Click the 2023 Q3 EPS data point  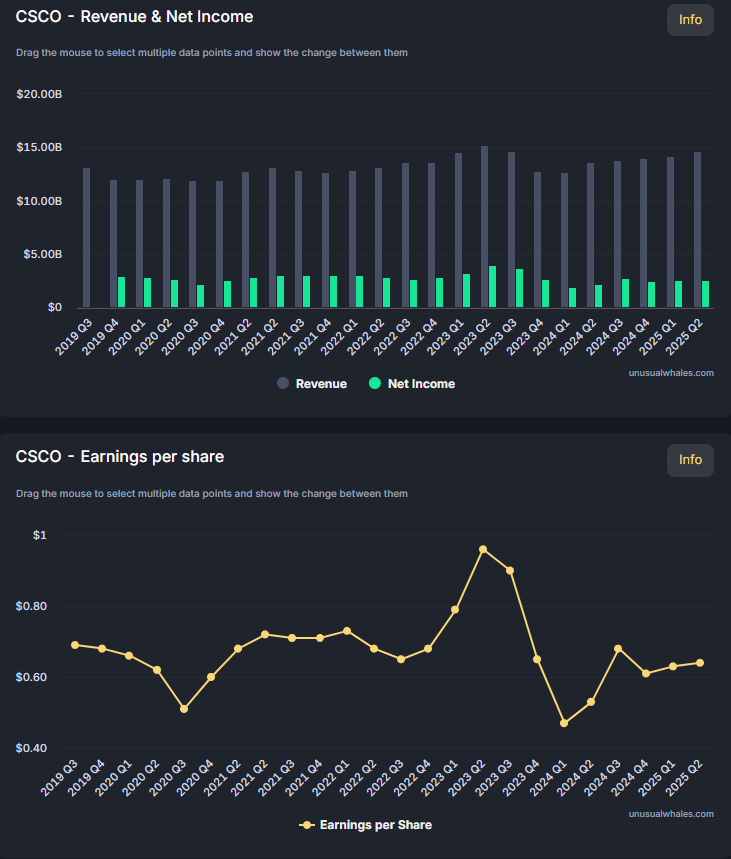point(510,571)
